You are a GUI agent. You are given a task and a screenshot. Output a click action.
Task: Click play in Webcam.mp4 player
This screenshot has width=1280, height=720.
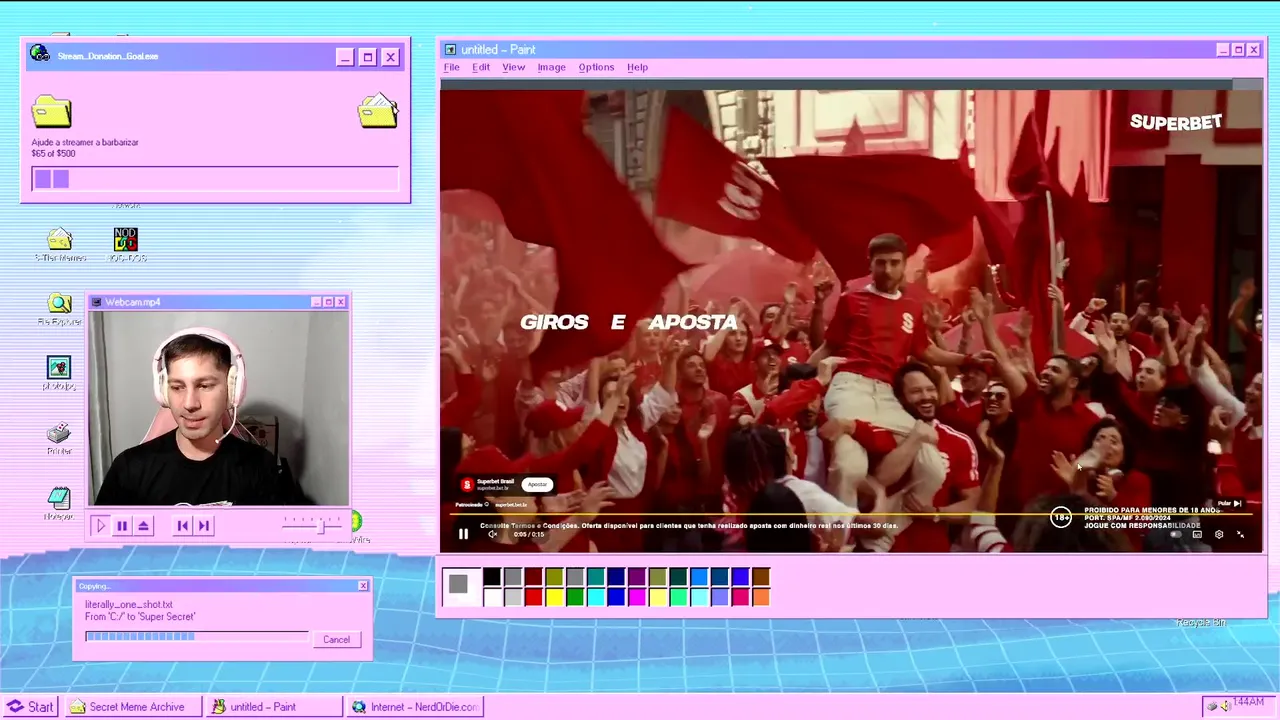coord(100,525)
